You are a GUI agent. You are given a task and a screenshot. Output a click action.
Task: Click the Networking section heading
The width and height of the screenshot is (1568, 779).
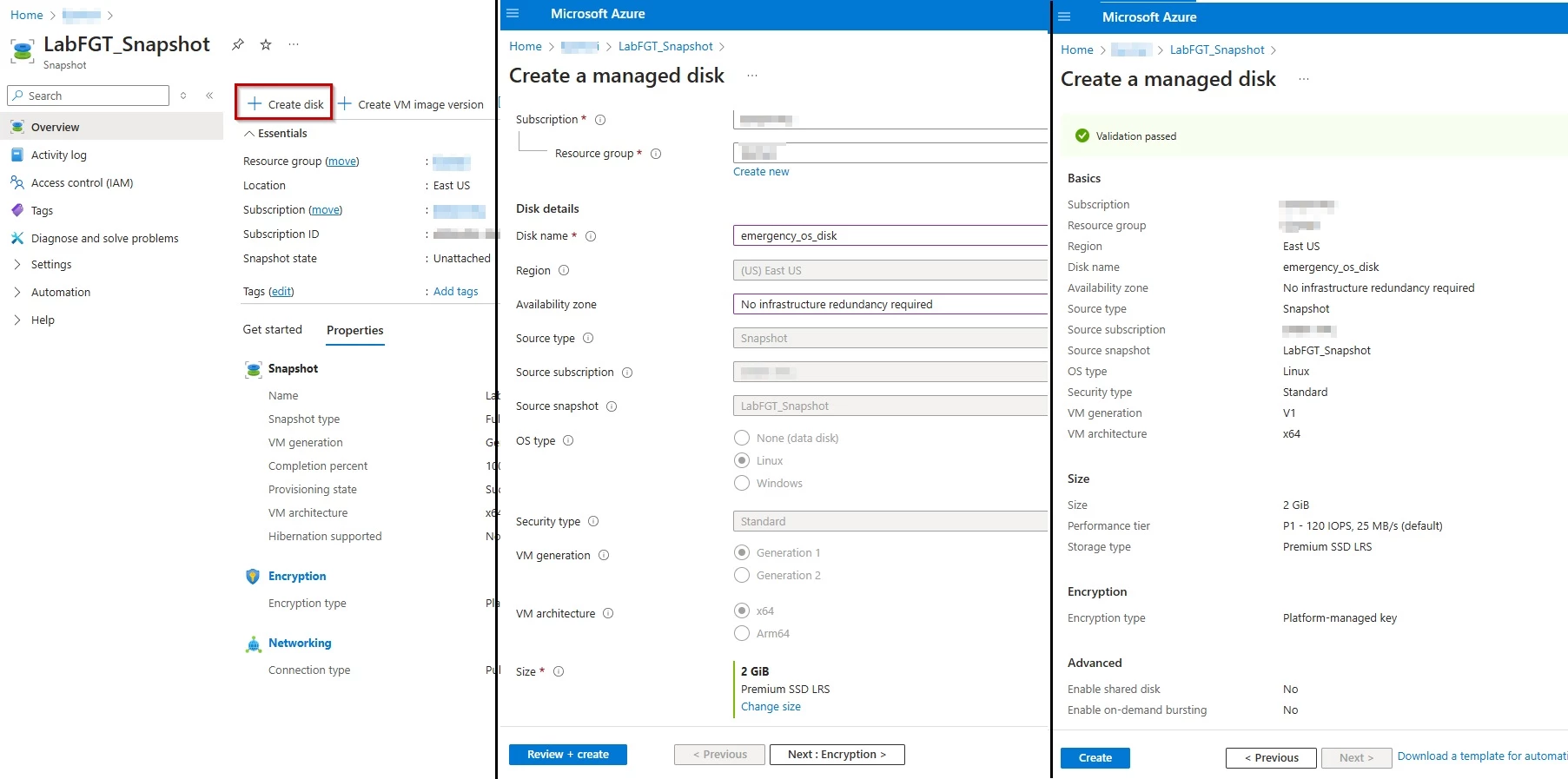(300, 643)
